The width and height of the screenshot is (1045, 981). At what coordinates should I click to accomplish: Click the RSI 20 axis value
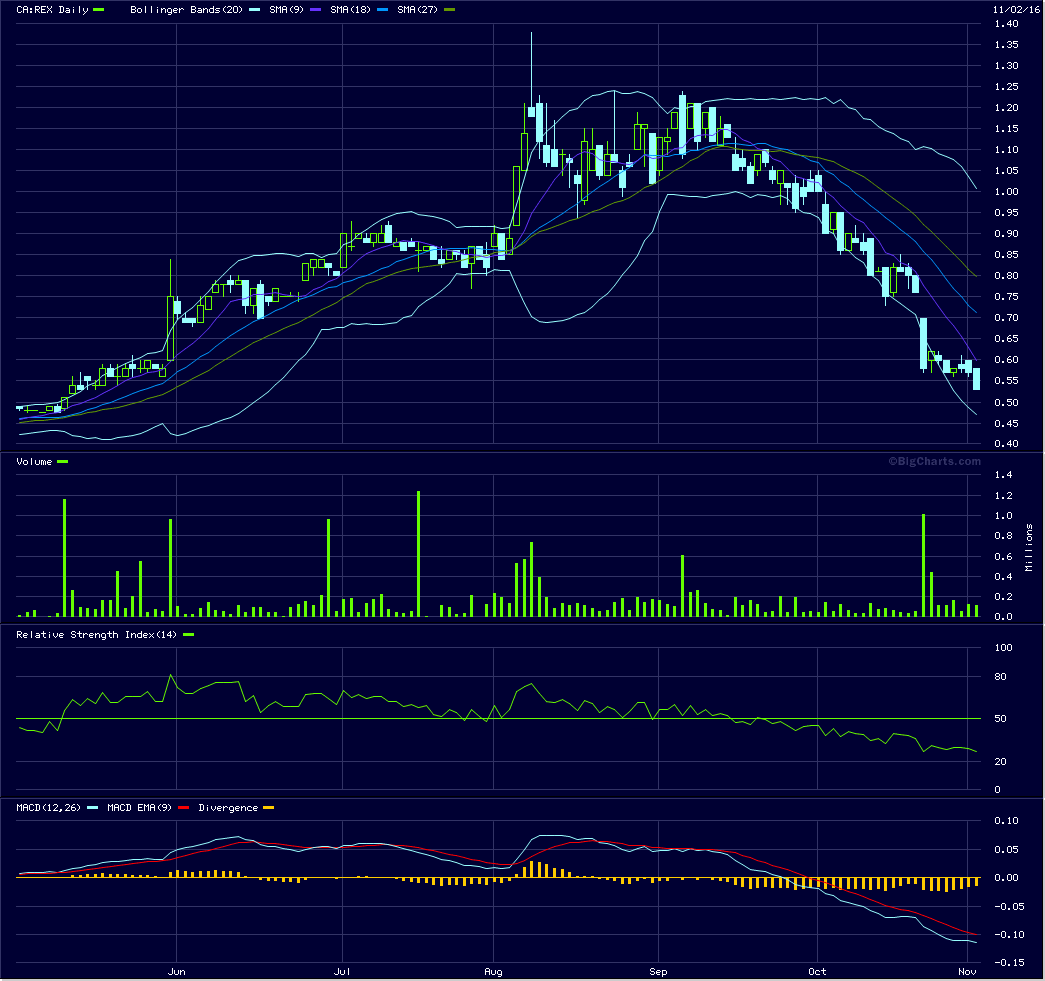[1000, 762]
